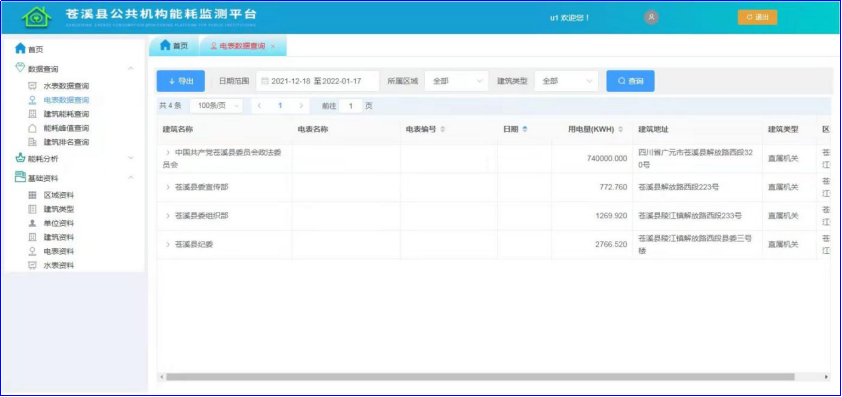This screenshot has height=397, width=842.
Task: Close the 电表数据查询 tab
Action: pyautogui.click(x=273, y=47)
